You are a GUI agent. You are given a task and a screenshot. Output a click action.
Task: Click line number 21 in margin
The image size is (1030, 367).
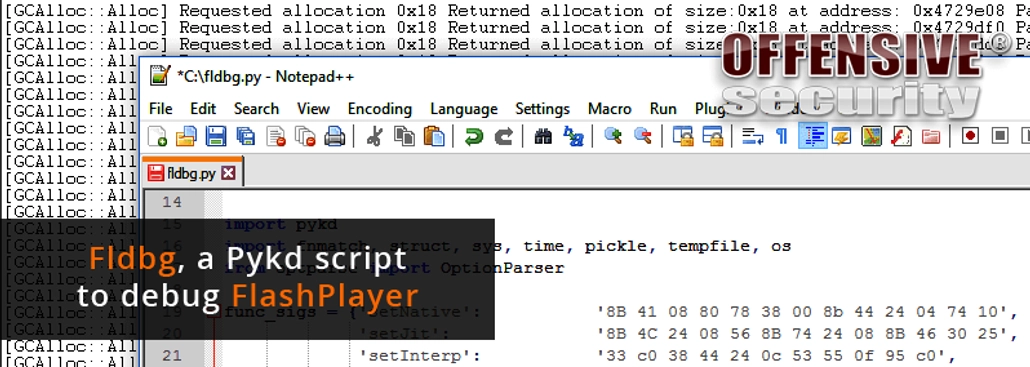point(172,355)
